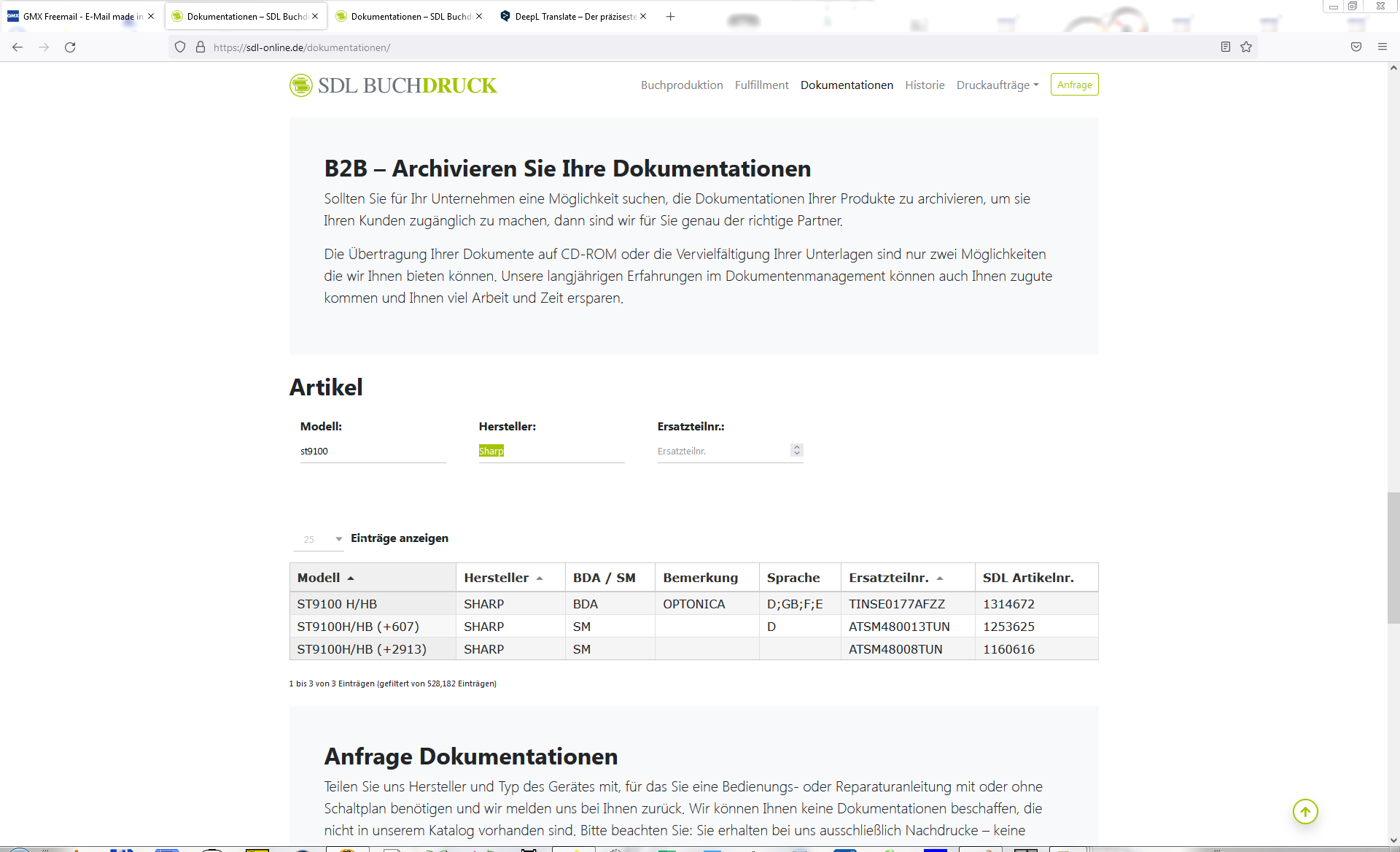
Task: Click the tracking protection shield icon
Action: (180, 47)
